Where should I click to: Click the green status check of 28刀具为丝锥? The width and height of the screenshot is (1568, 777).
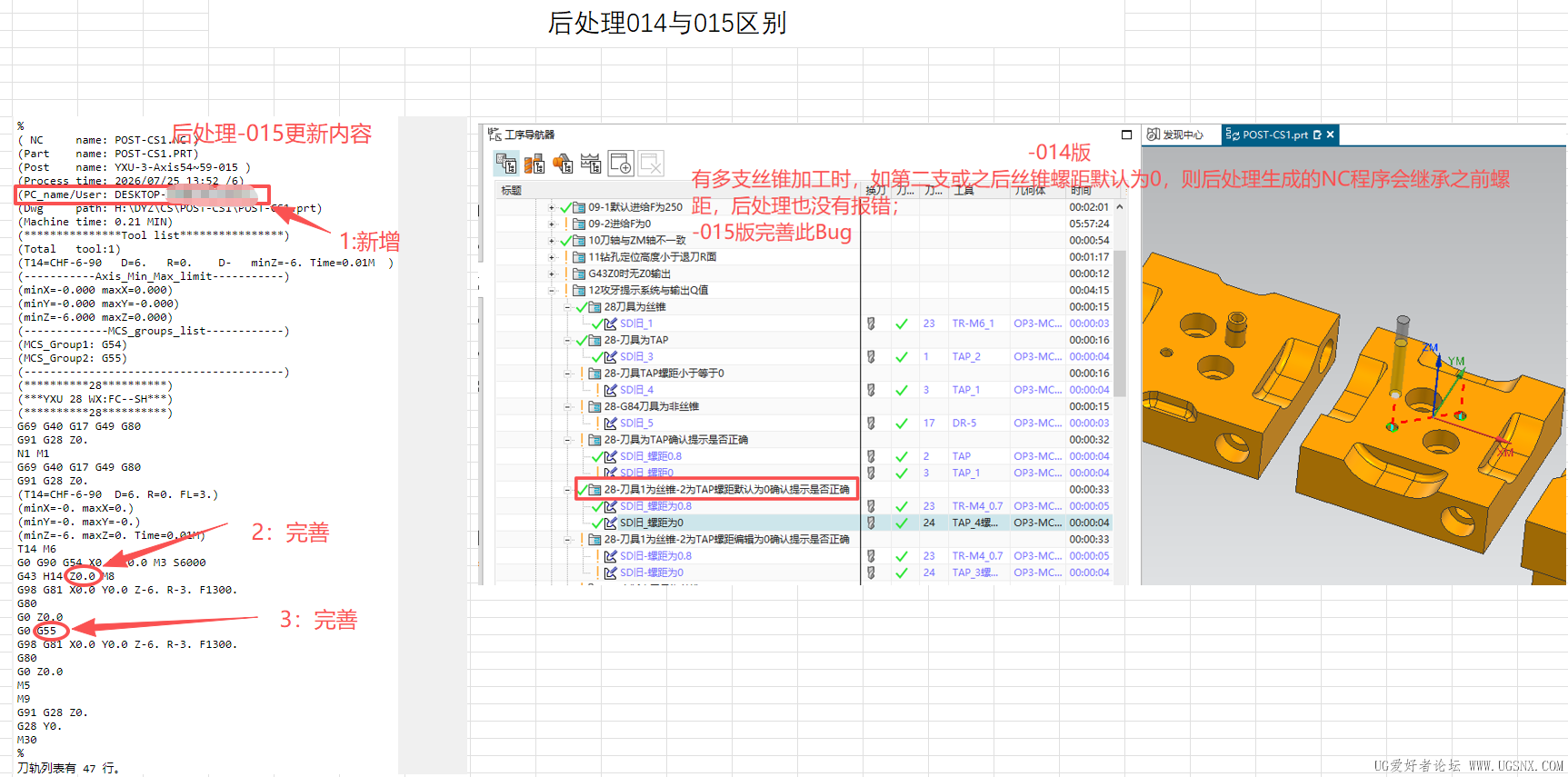(582, 307)
